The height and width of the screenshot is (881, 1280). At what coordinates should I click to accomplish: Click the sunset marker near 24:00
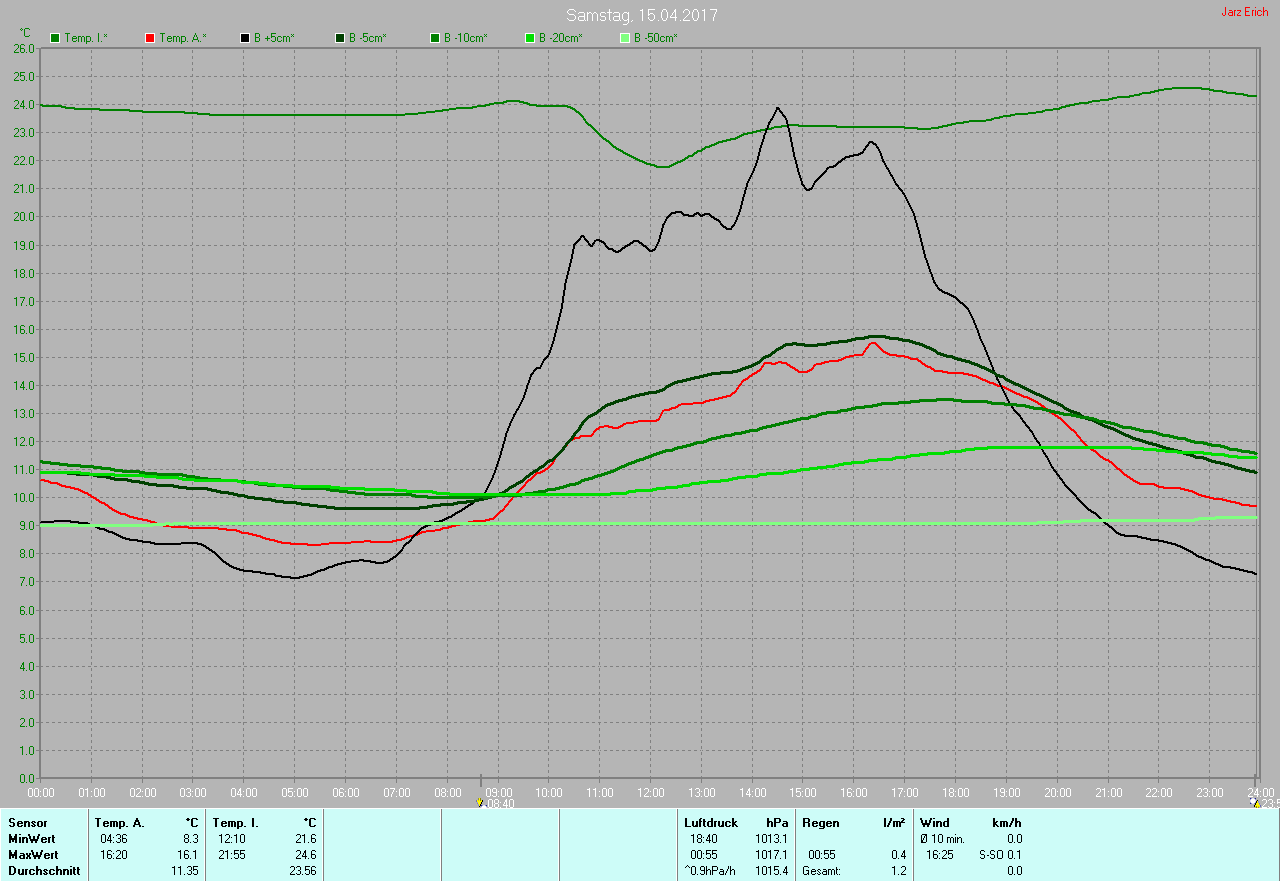1255,803
